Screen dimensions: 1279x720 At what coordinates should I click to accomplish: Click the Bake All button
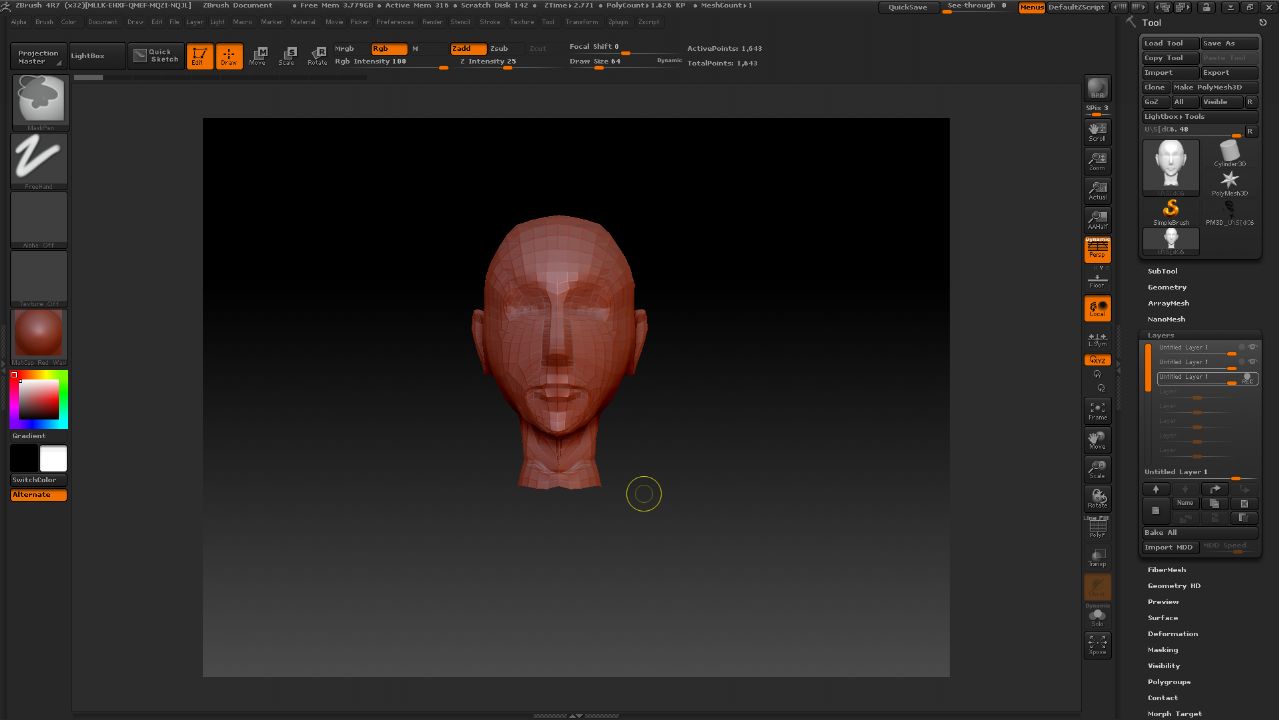1200,533
